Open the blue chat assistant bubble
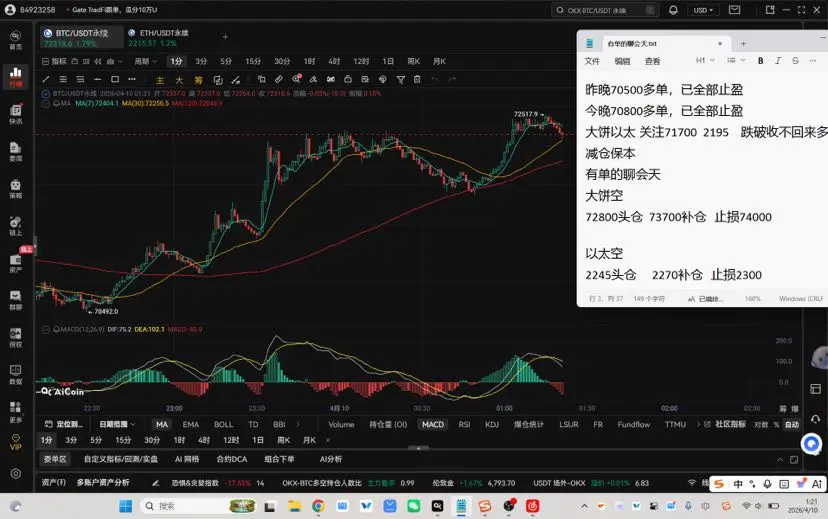This screenshot has height=519, width=828. [x=812, y=444]
